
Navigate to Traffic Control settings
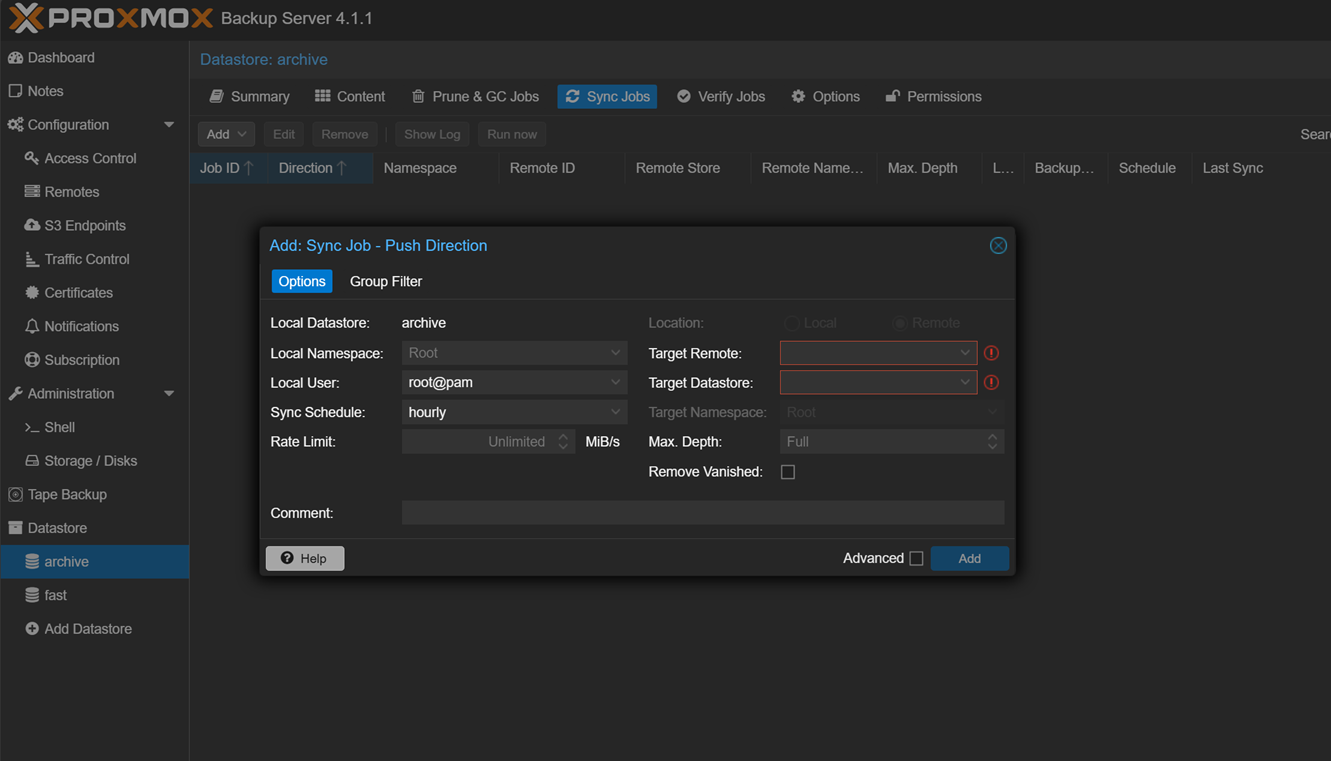tap(85, 258)
